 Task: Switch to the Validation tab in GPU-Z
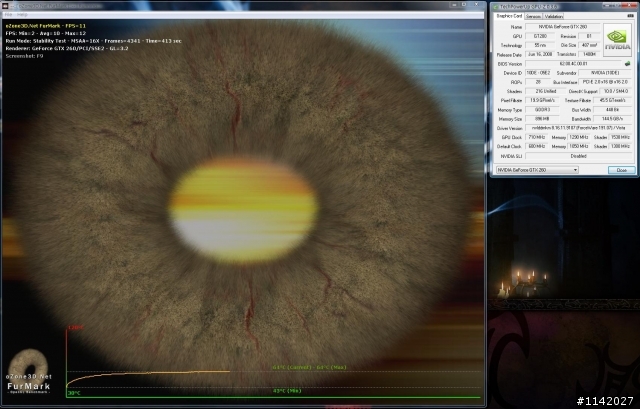553,16
